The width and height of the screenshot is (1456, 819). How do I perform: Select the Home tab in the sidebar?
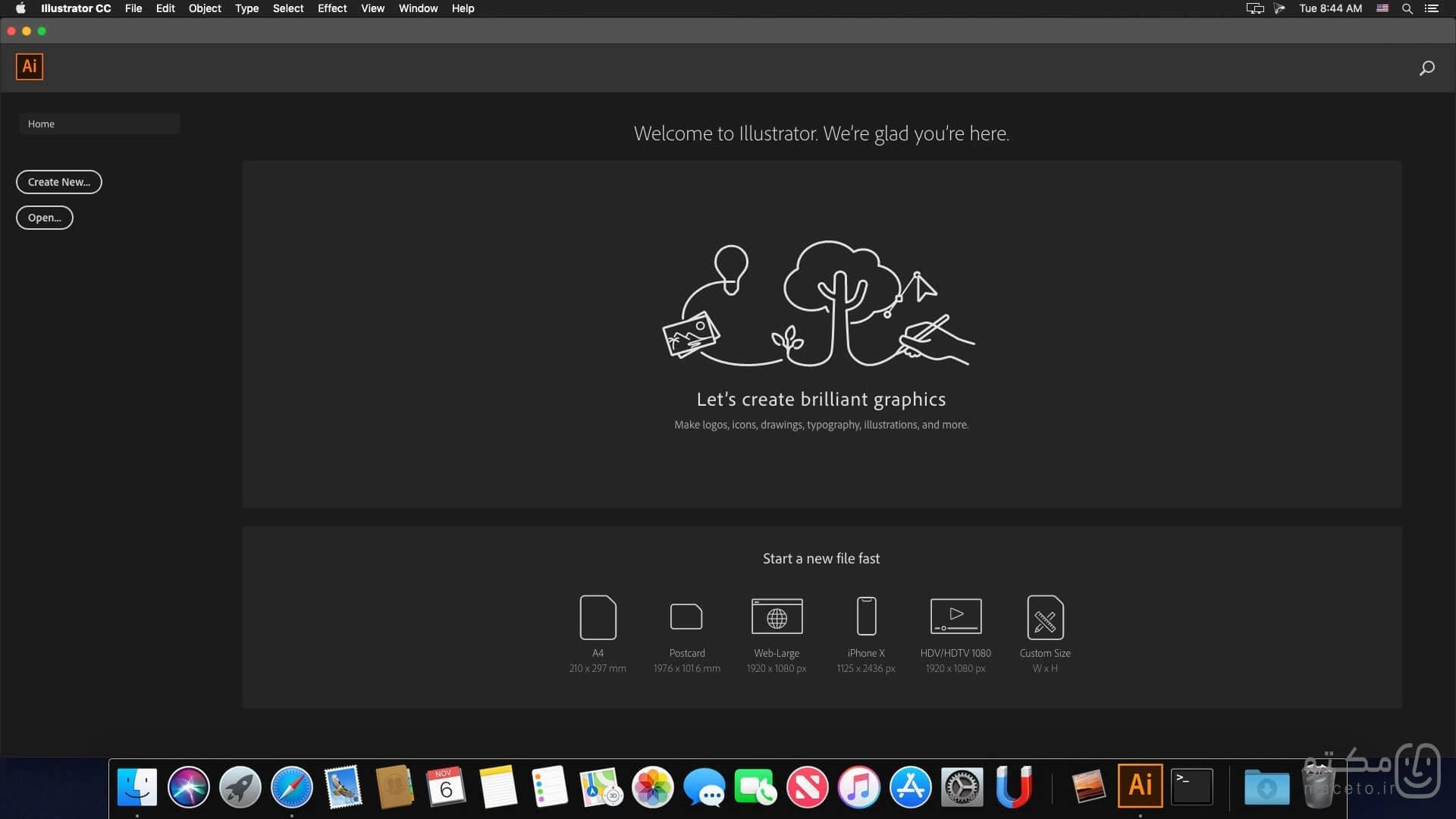tap(99, 124)
